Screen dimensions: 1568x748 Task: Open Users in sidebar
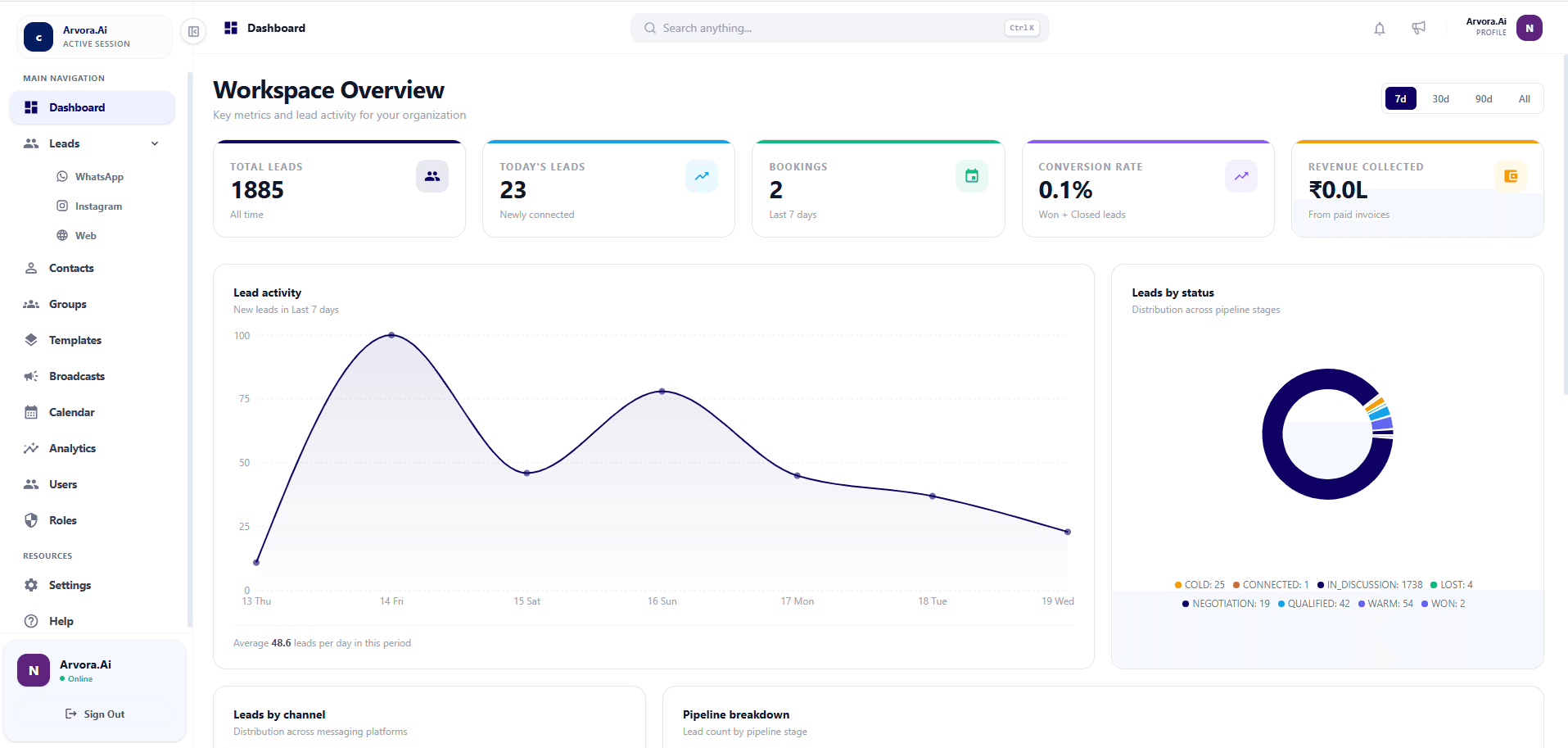point(92,484)
